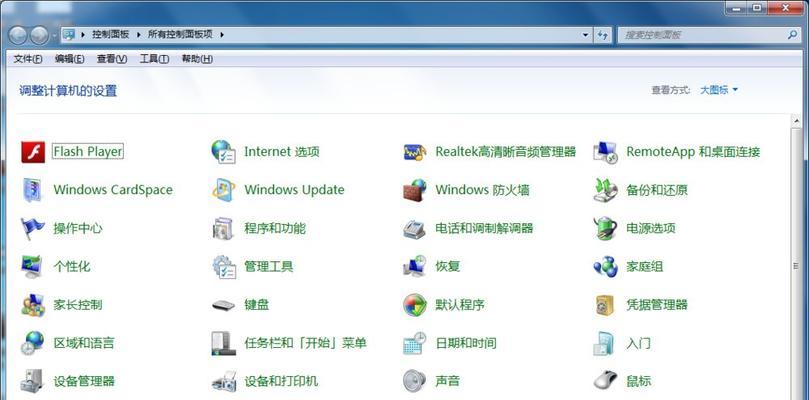Click the Back navigation button
This screenshot has height=400, width=809.
click(x=18, y=35)
